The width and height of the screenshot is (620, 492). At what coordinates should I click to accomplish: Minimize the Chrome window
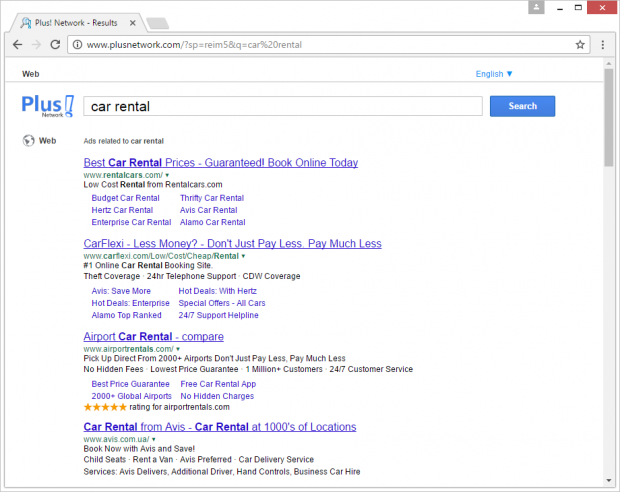point(560,8)
